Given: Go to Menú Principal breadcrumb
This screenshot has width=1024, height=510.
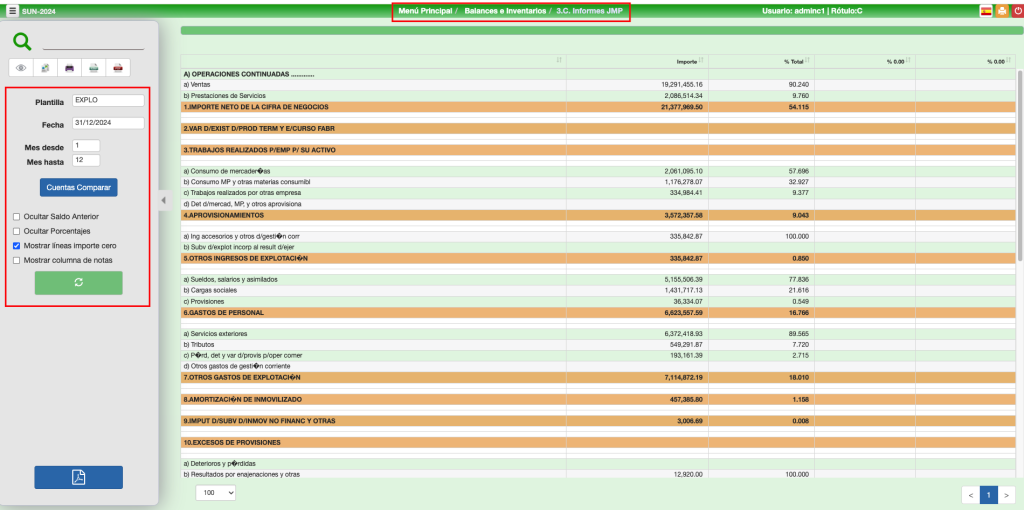Looking at the screenshot, I should (x=422, y=10).
